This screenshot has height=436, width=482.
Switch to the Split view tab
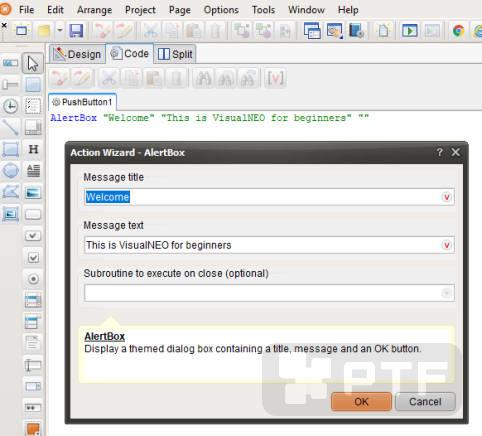click(x=175, y=54)
